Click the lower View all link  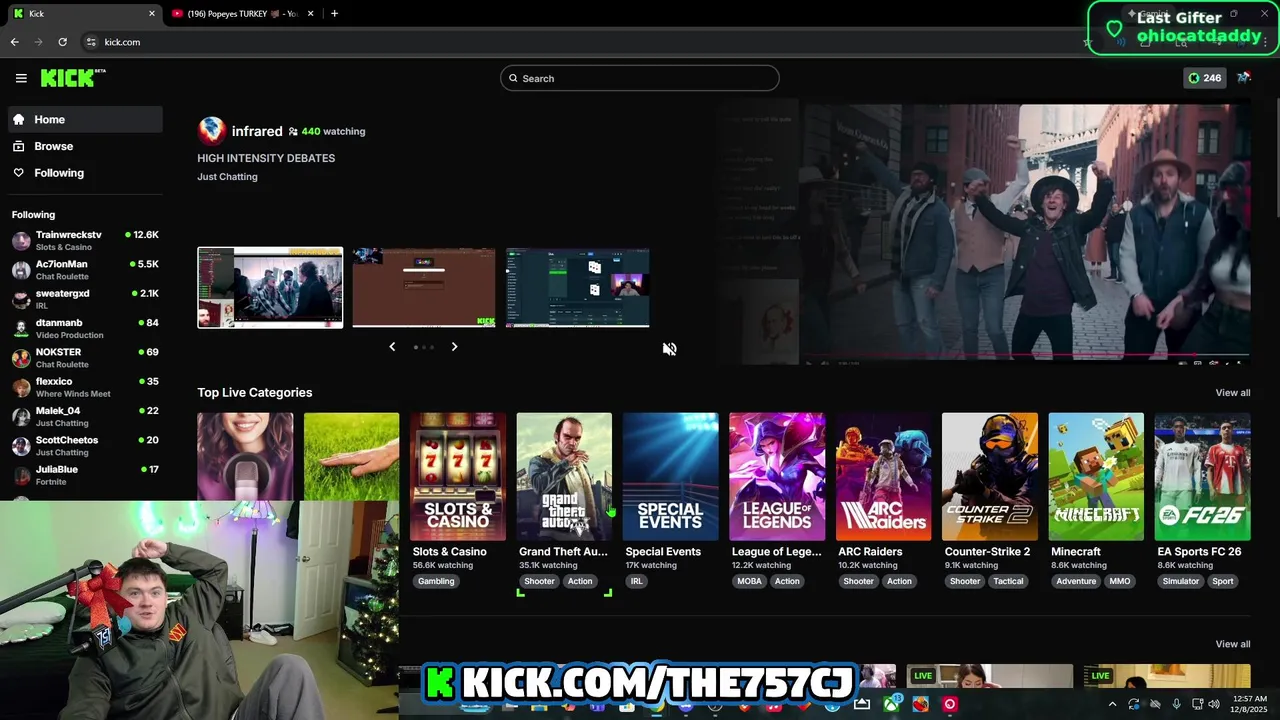pos(1233,644)
